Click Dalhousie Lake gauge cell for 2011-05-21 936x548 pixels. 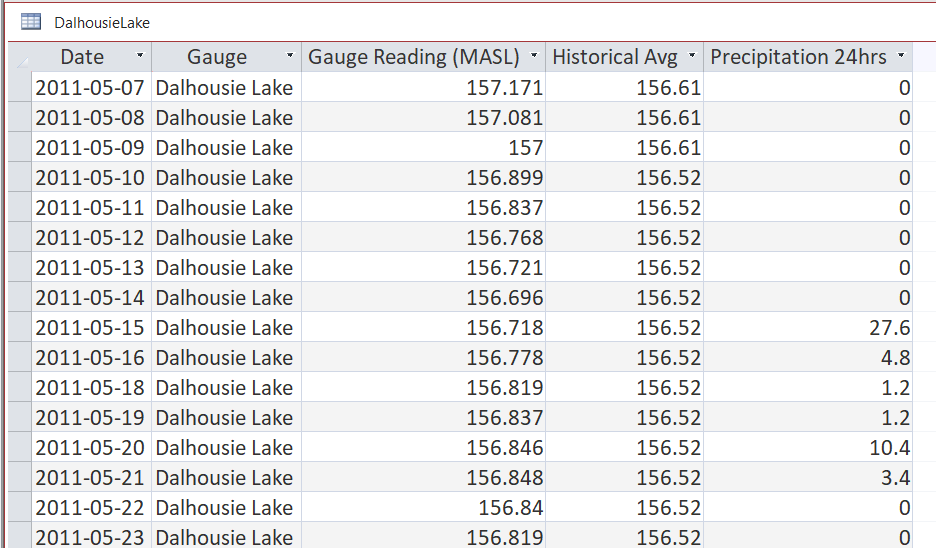(226, 478)
